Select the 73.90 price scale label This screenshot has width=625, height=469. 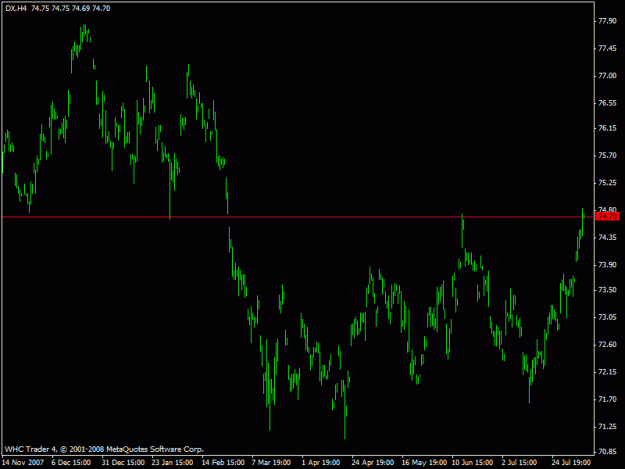tap(607, 265)
